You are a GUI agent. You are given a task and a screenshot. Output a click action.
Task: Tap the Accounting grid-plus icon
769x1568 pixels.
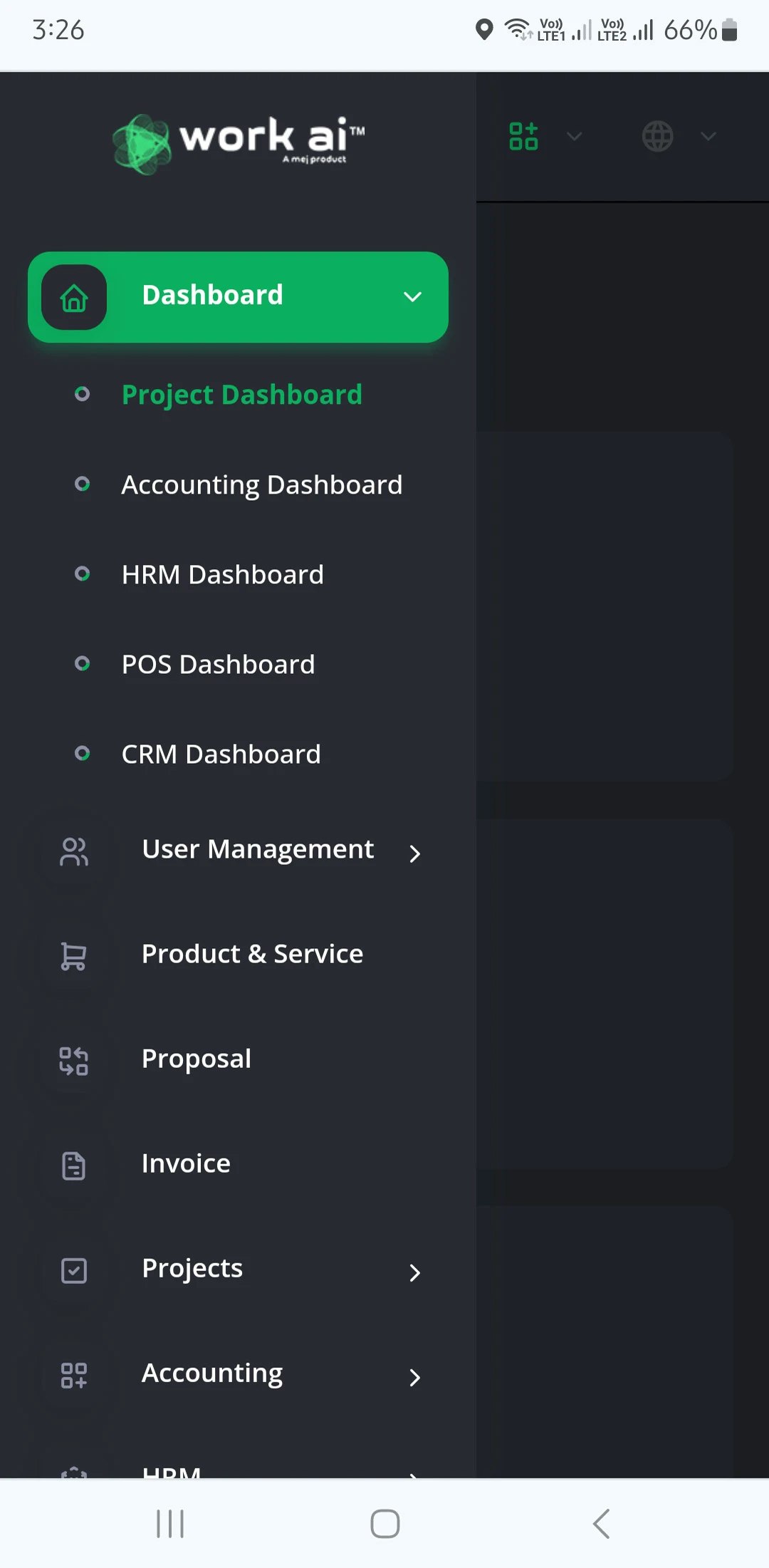(74, 1375)
